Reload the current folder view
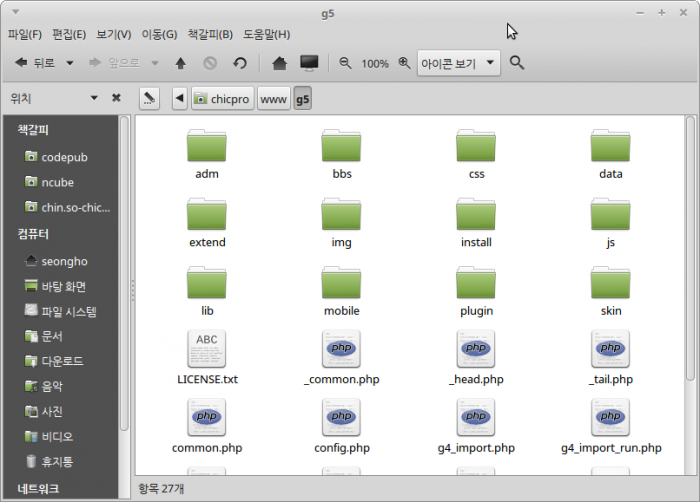The width and height of the screenshot is (700, 502). pos(240,63)
